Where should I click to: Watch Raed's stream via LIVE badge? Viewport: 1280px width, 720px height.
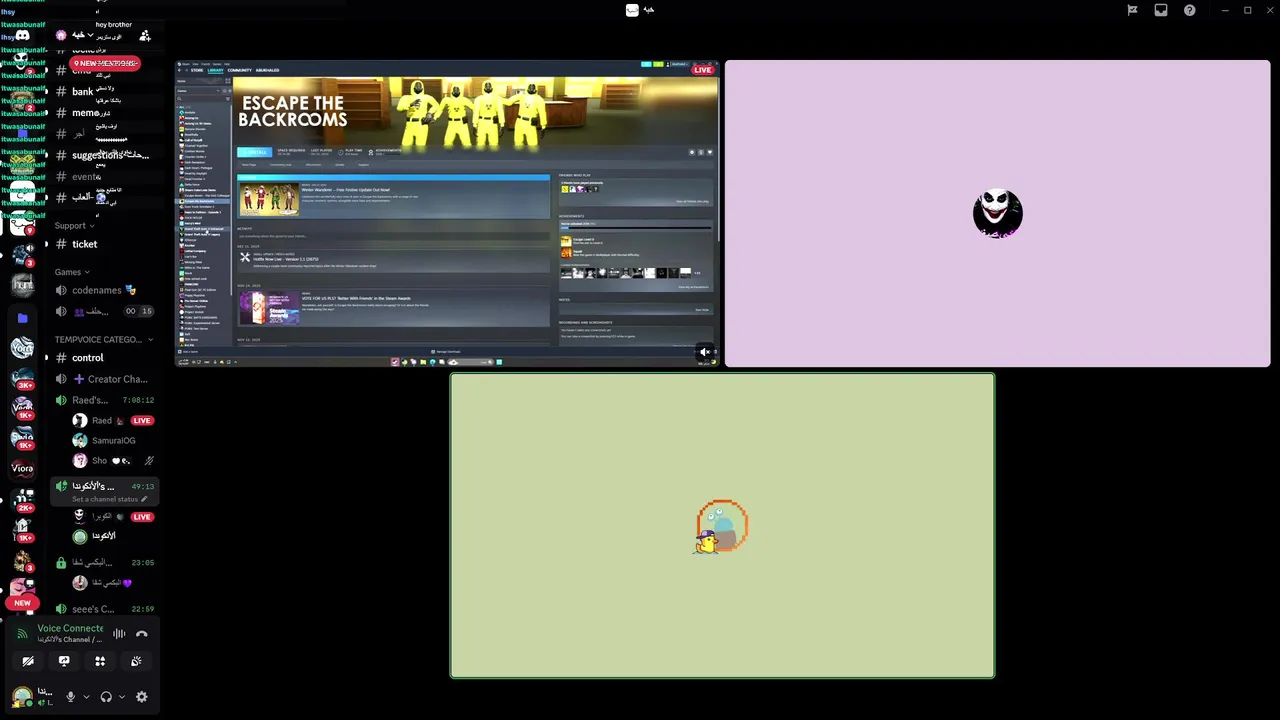[x=142, y=421]
